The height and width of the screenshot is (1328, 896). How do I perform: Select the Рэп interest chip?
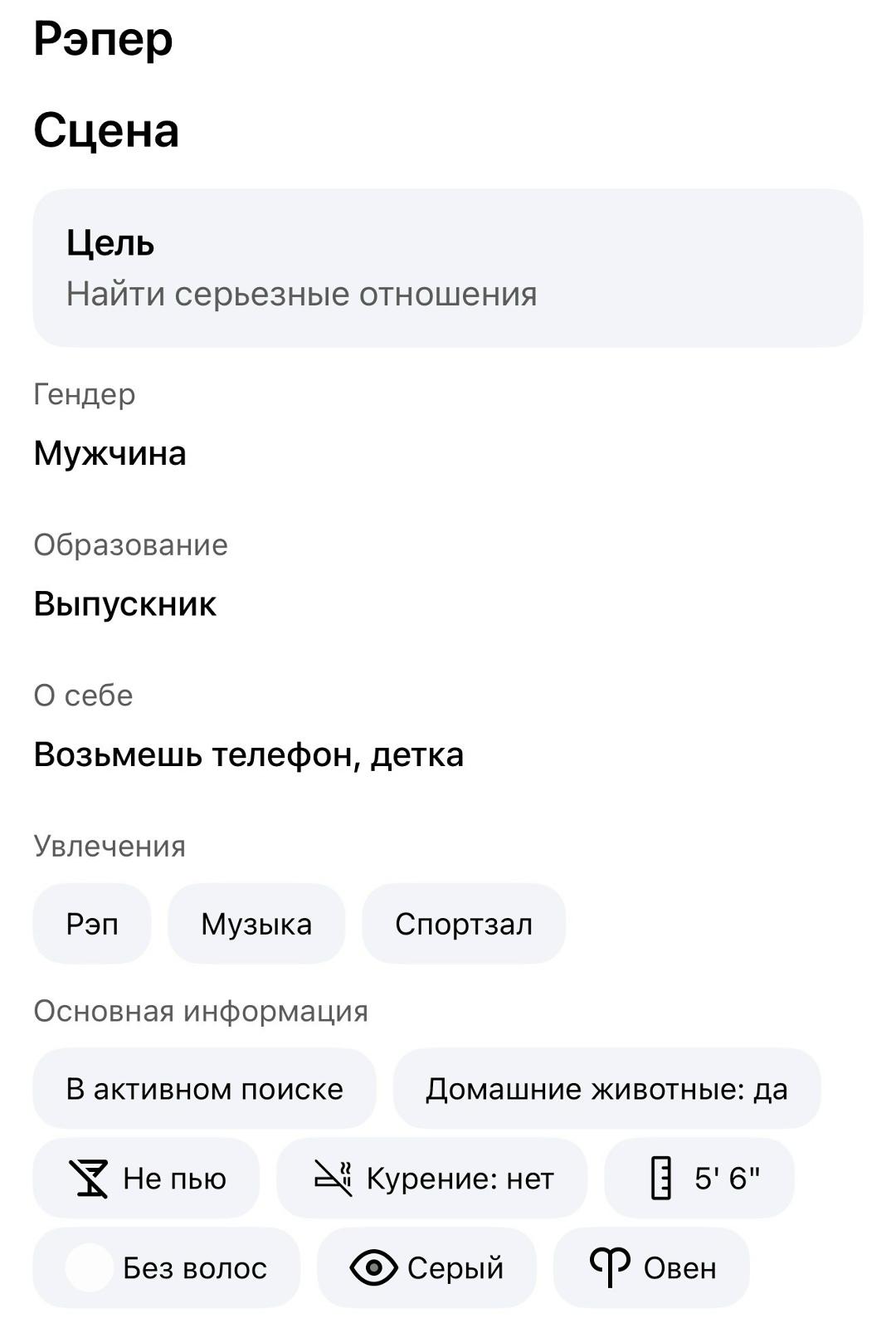pyautogui.click(x=92, y=924)
